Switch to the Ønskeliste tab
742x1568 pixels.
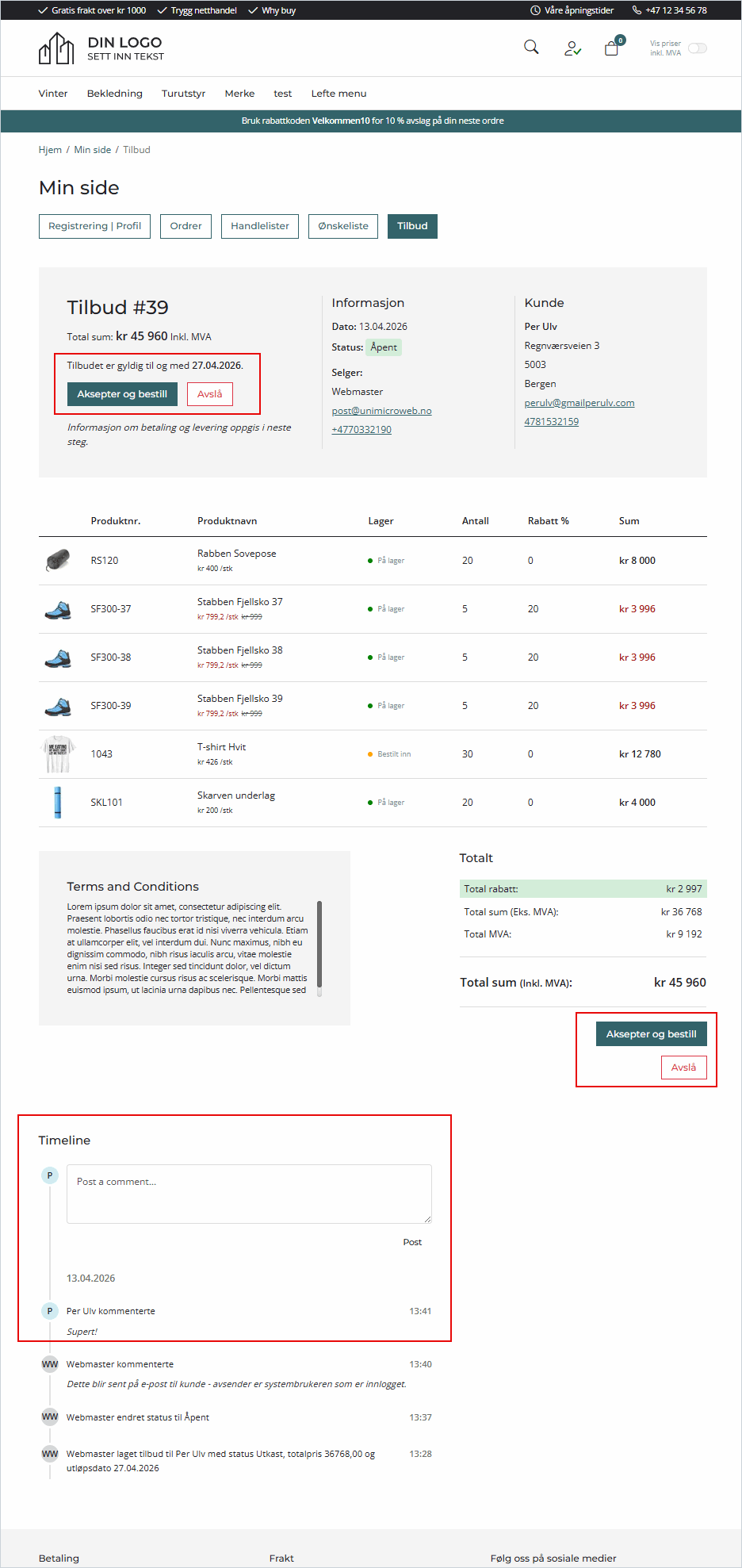(343, 226)
